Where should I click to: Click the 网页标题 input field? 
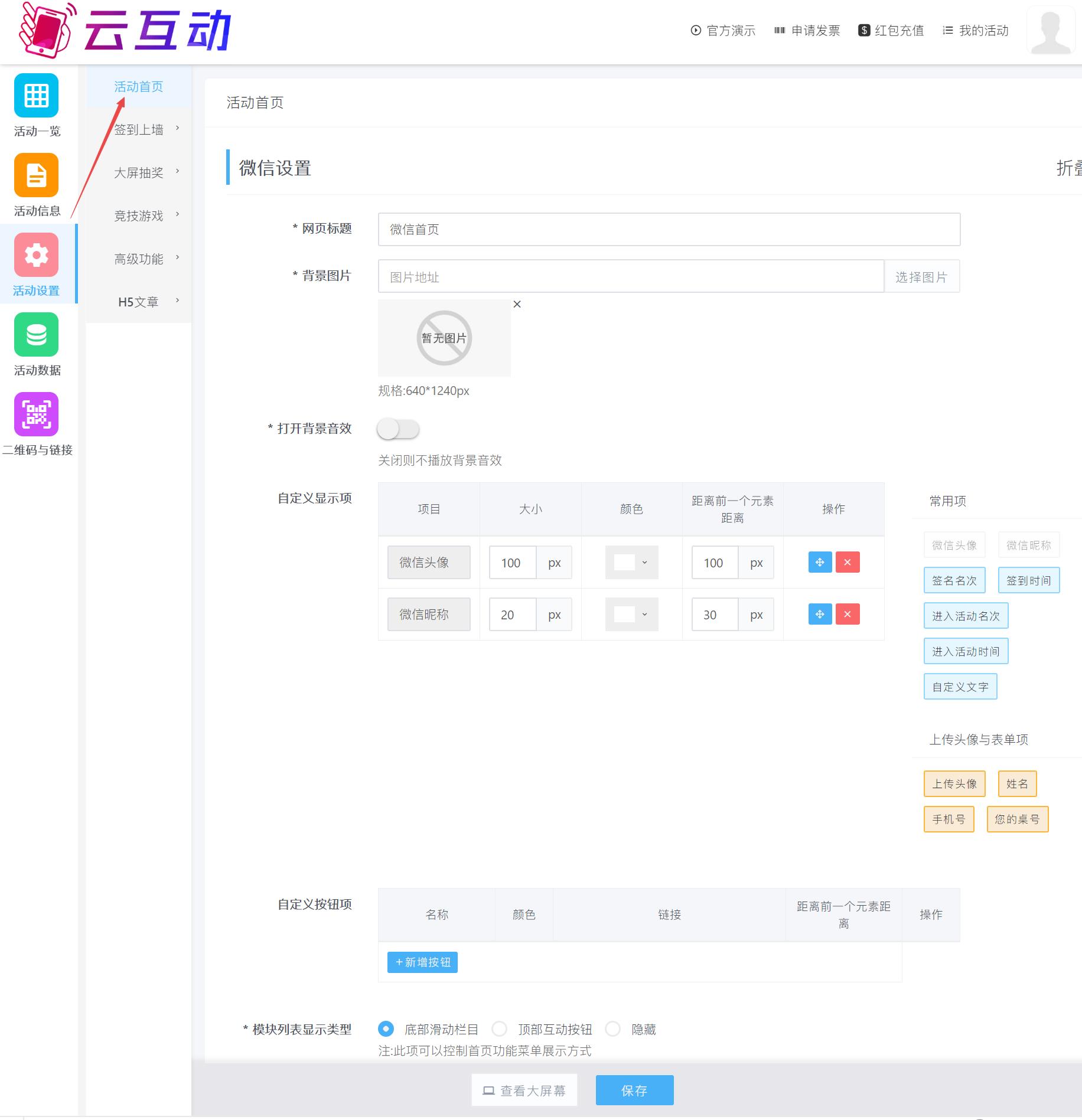point(669,230)
